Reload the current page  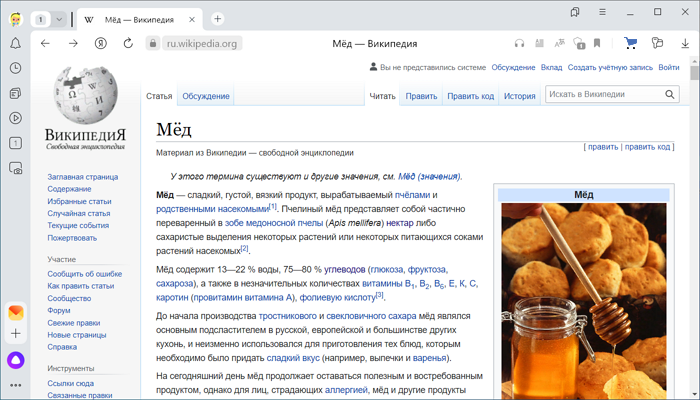pos(128,43)
